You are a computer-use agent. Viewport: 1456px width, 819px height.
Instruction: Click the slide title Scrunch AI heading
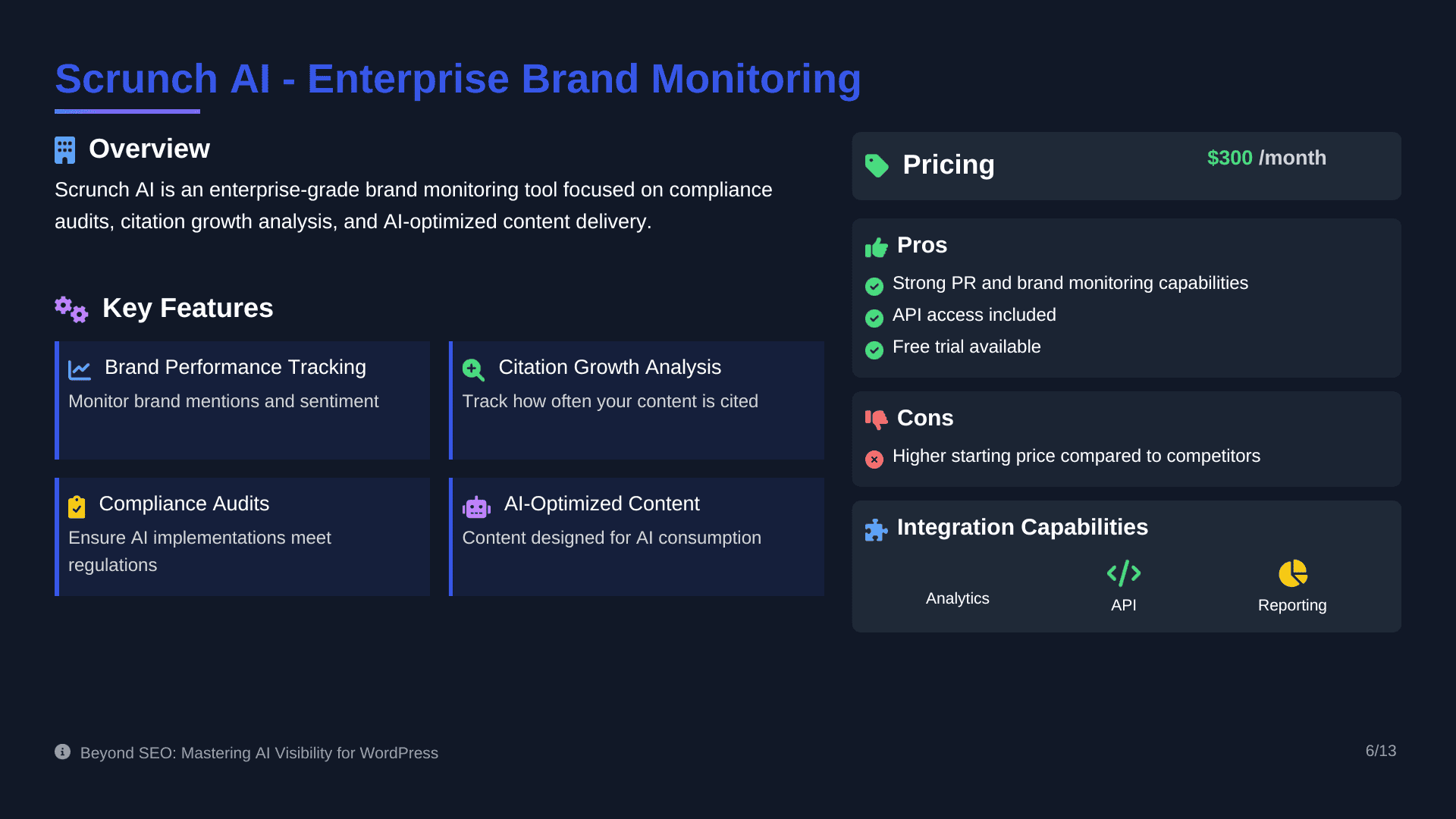coord(458,79)
